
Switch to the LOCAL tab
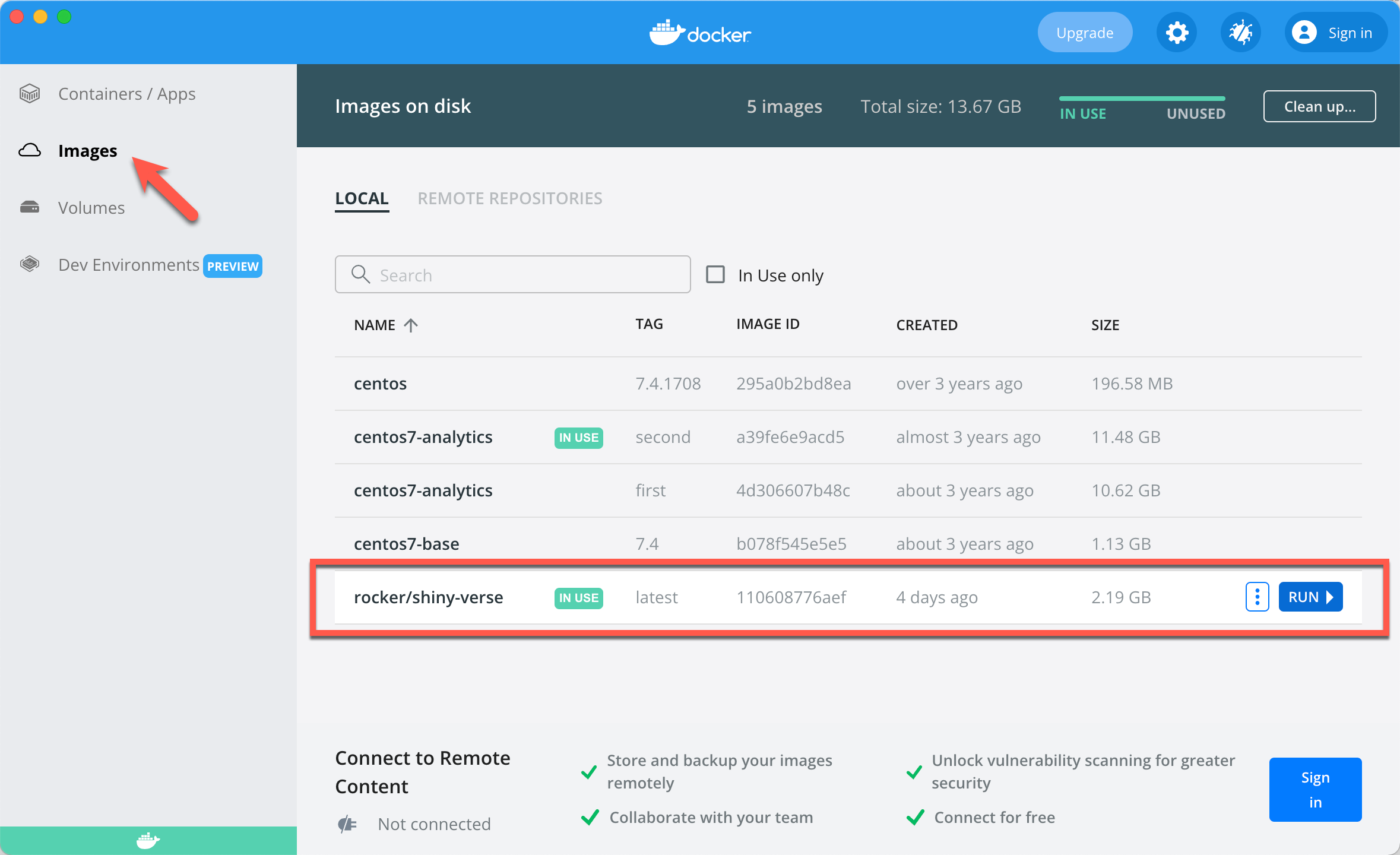(x=362, y=198)
